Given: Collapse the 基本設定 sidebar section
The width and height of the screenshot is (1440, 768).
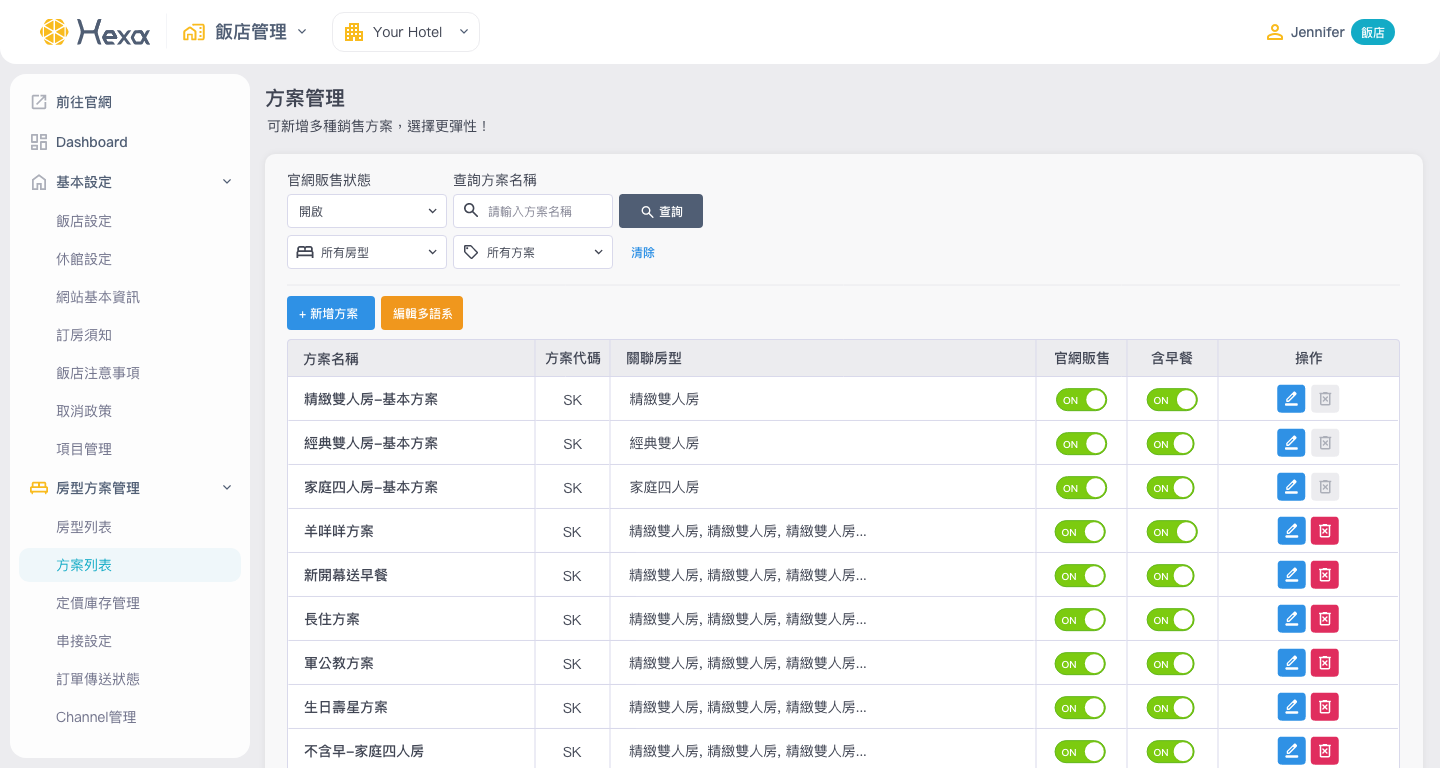Looking at the screenshot, I should [227, 182].
